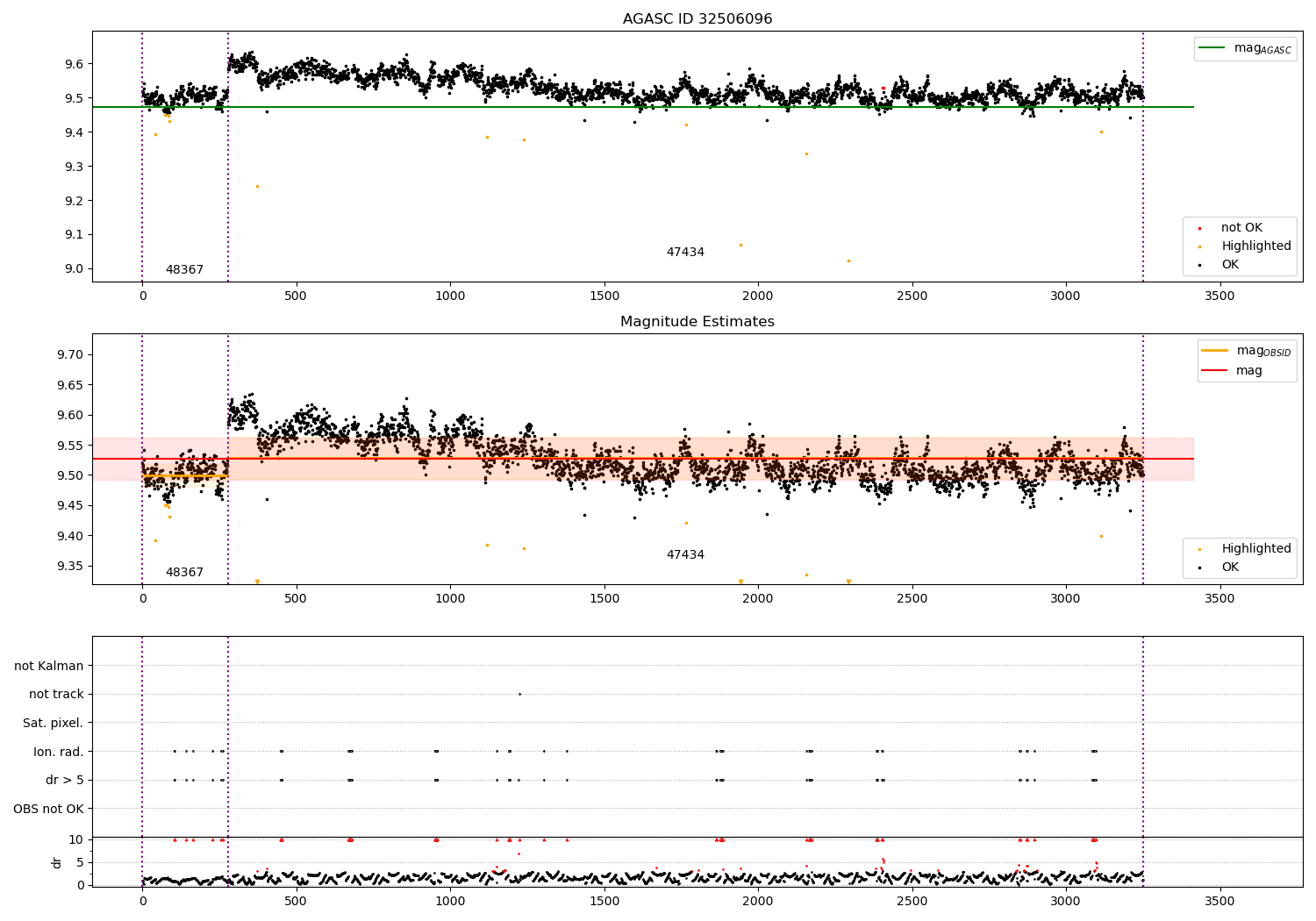Click the 'not track' axis label
This screenshot has width=1316, height=921.
pyautogui.click(x=56, y=695)
